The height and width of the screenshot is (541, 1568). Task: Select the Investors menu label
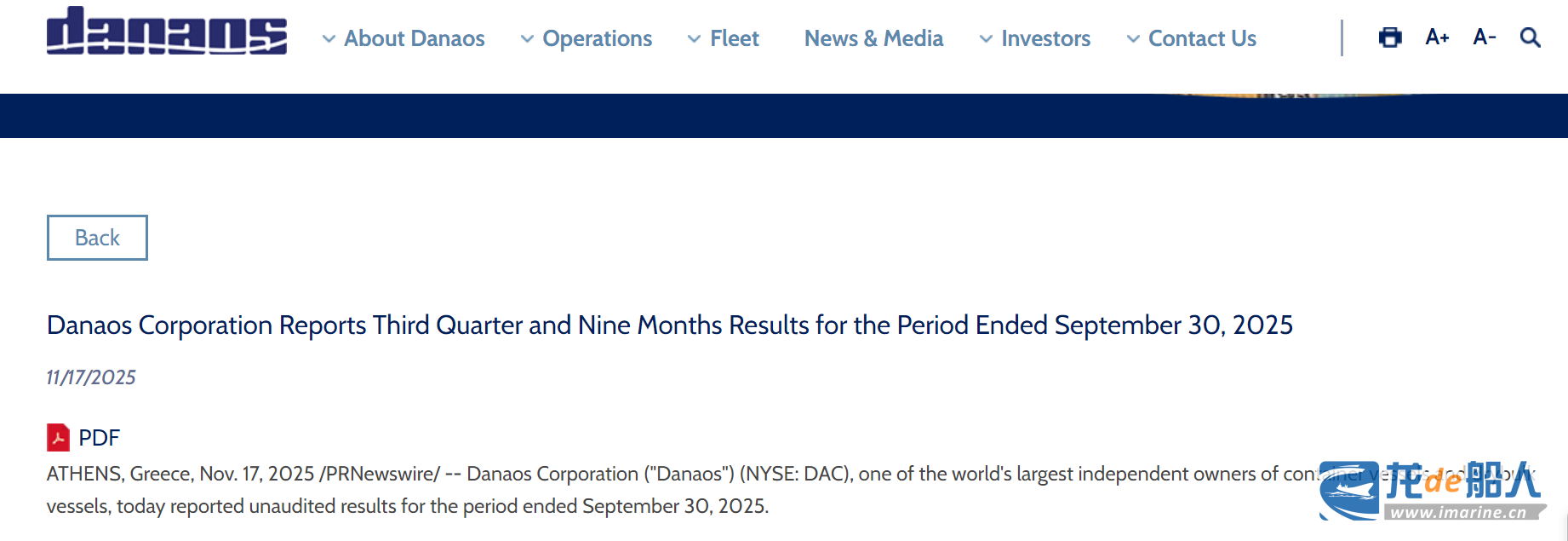1046,38
